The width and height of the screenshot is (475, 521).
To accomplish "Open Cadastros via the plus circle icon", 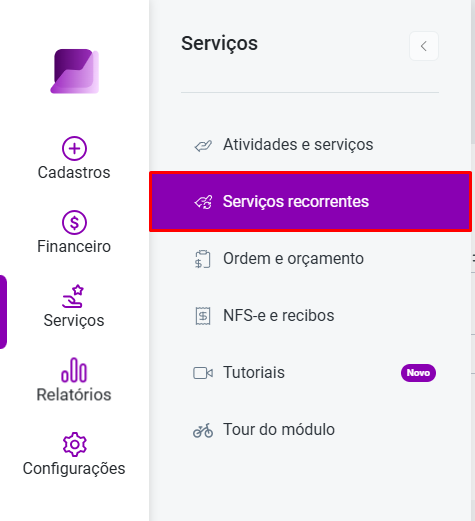I will click(x=74, y=148).
